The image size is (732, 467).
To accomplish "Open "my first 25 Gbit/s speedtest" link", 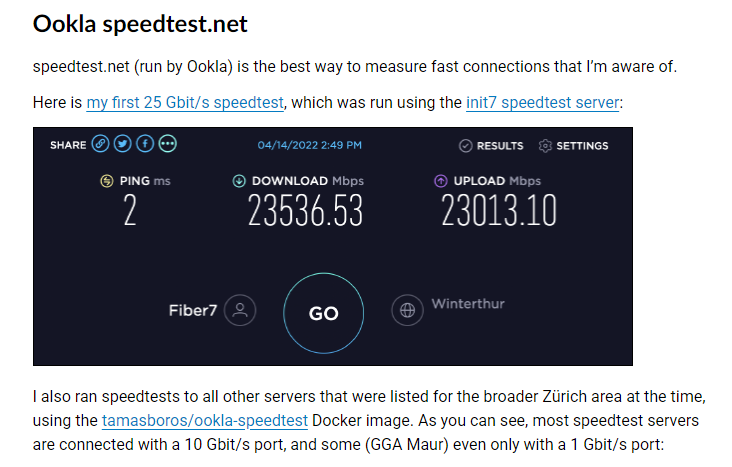I will 186,103.
